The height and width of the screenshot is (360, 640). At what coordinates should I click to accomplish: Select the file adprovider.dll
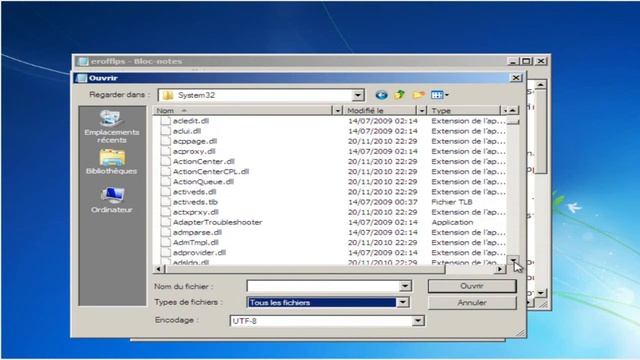199,253
